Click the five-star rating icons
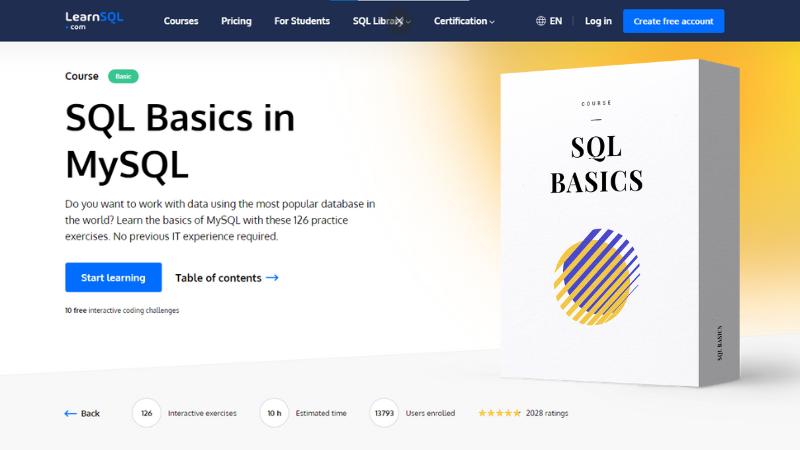800x450 pixels. click(499, 413)
